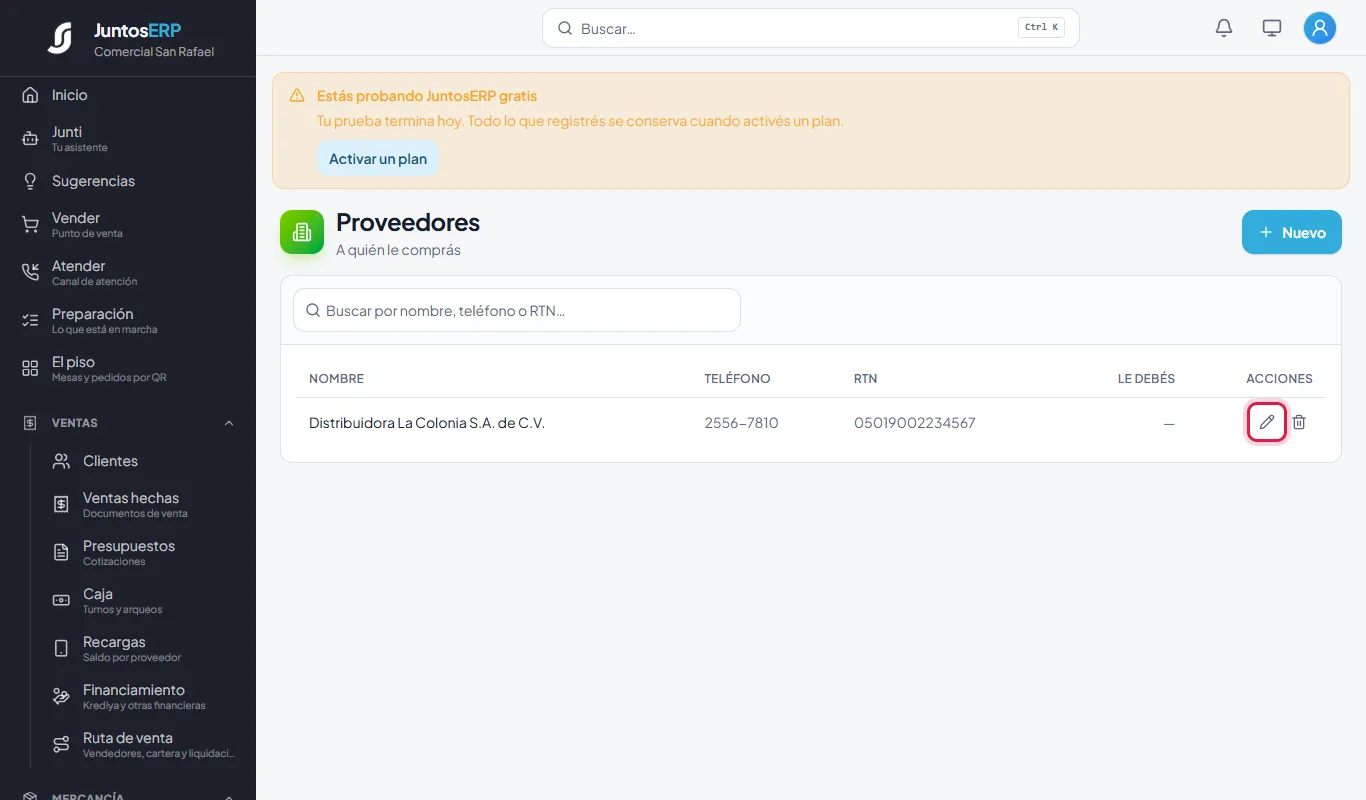Click the Inicio home icon
The height and width of the screenshot is (800, 1366).
point(30,95)
